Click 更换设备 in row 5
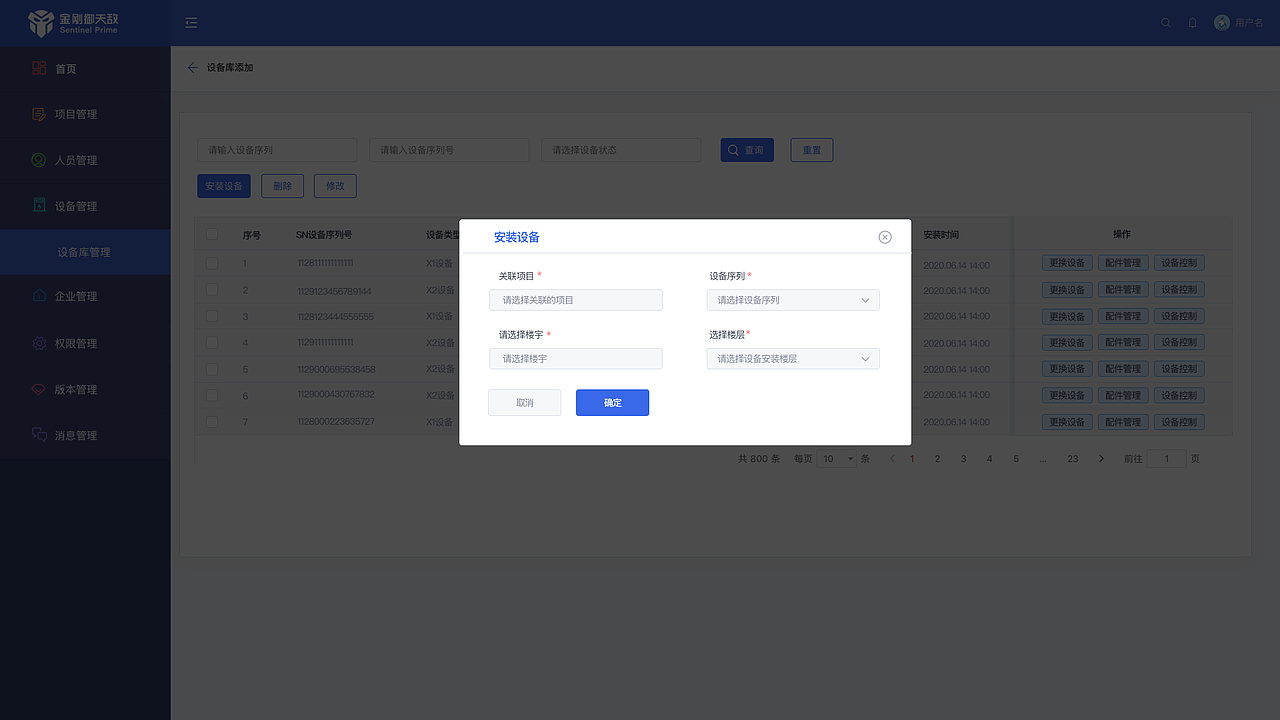Screen dimensions: 1280x720 (1067, 369)
